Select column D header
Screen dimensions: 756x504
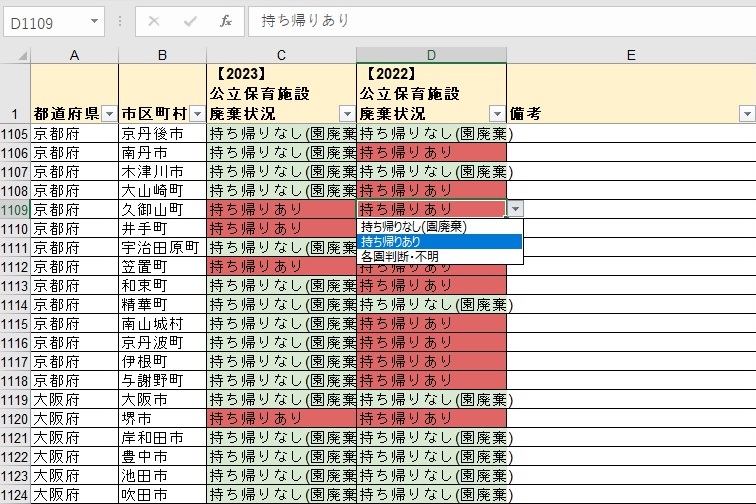432,55
